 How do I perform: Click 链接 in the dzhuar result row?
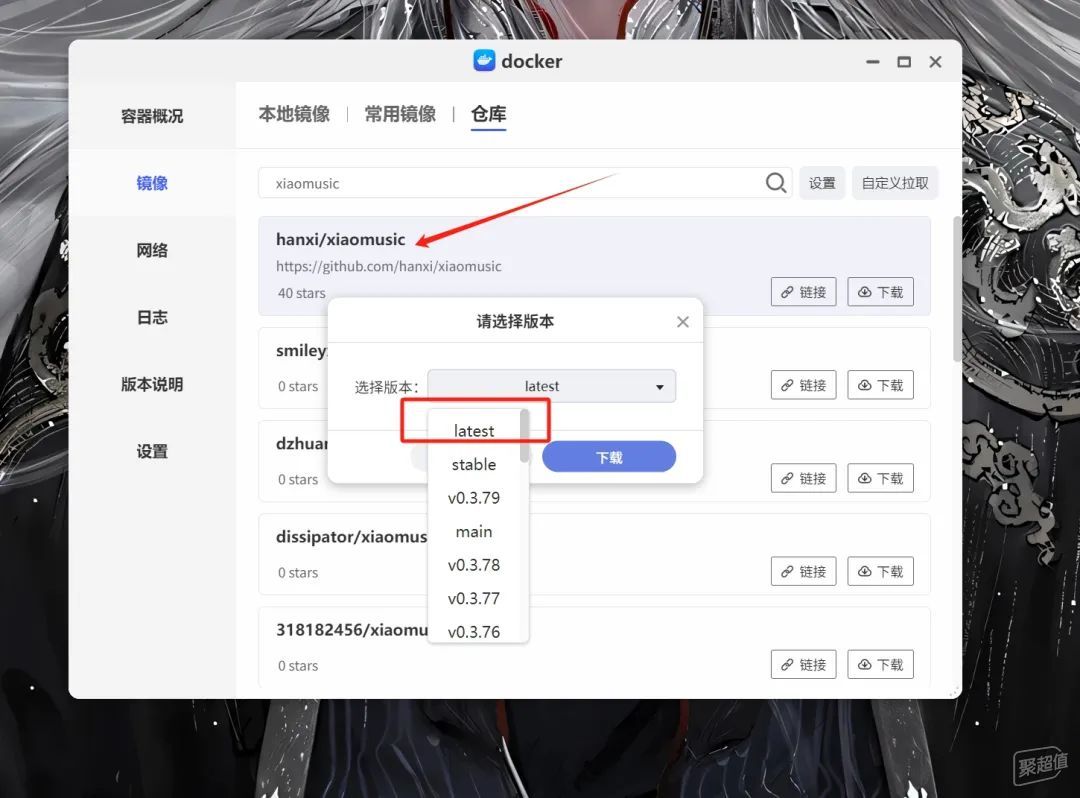point(803,478)
